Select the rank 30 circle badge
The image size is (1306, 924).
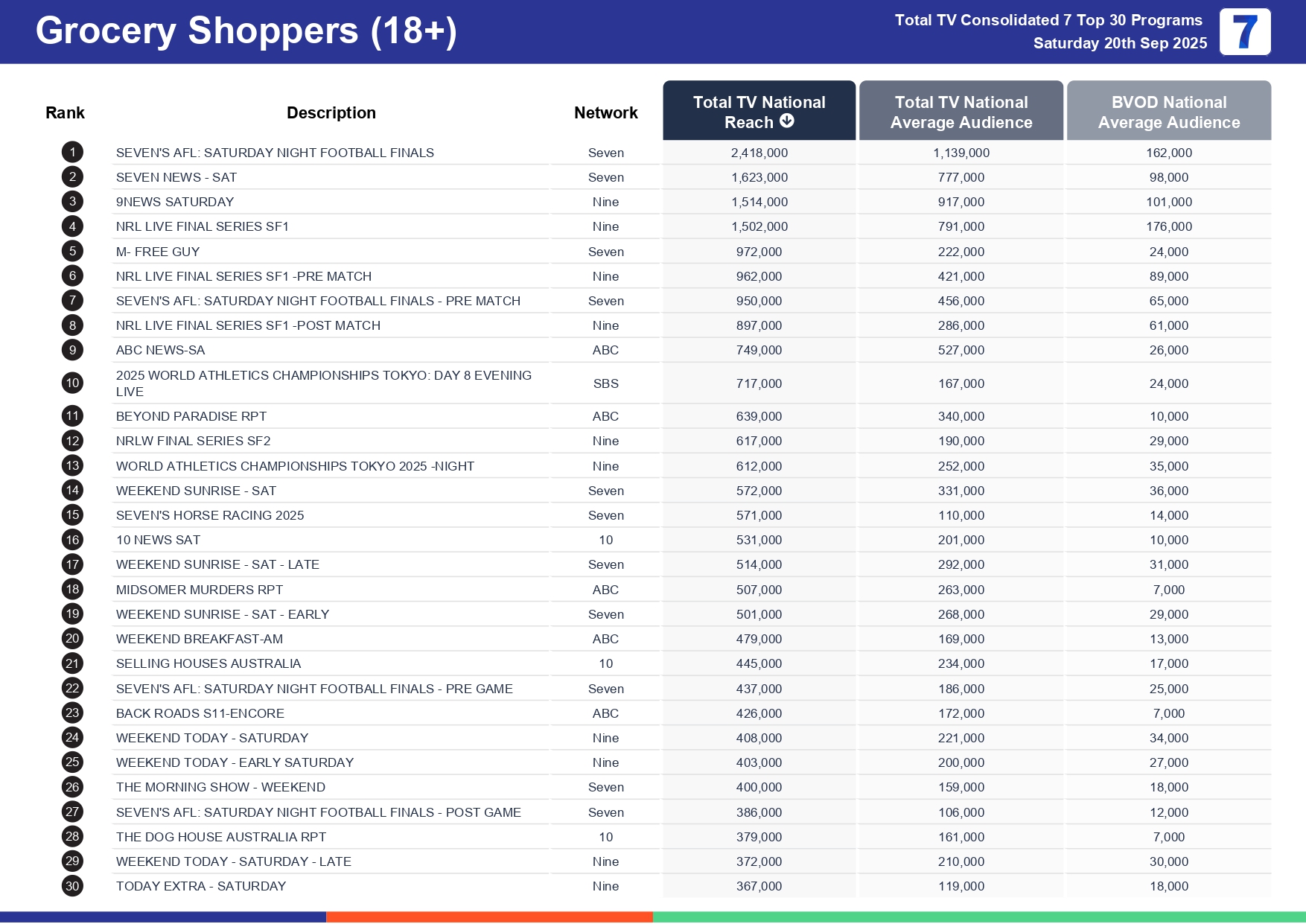[72, 886]
